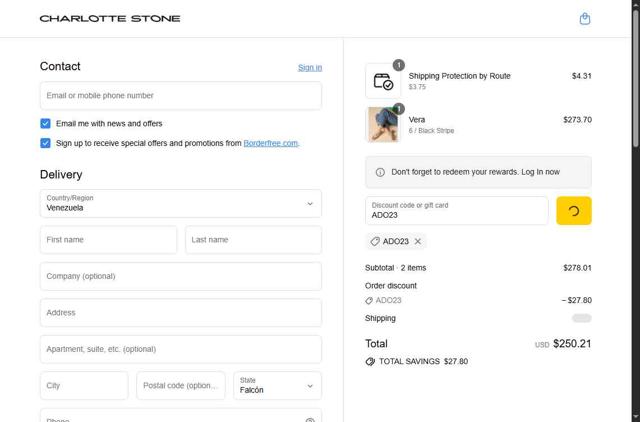This screenshot has width=640, height=422.
Task: Click the Shipping Protection price $4.31
Action: (x=581, y=76)
